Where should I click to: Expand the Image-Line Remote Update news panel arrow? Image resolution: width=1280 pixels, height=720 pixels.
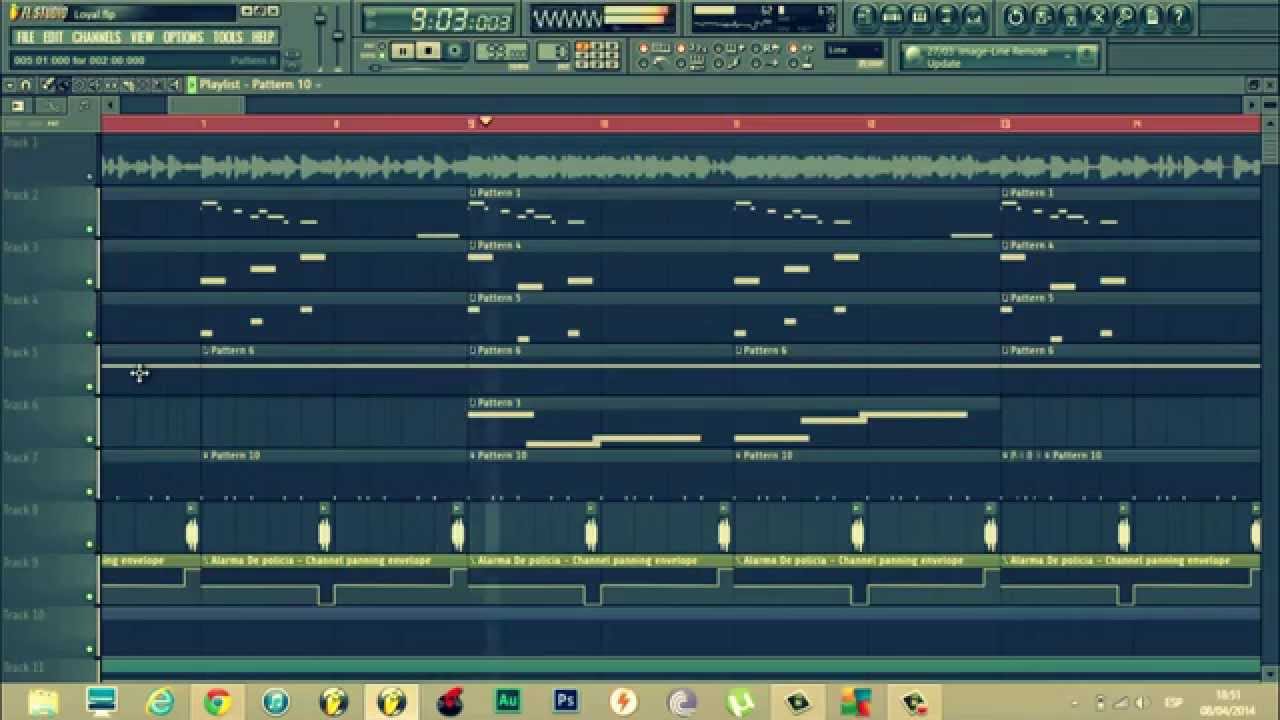1067,56
